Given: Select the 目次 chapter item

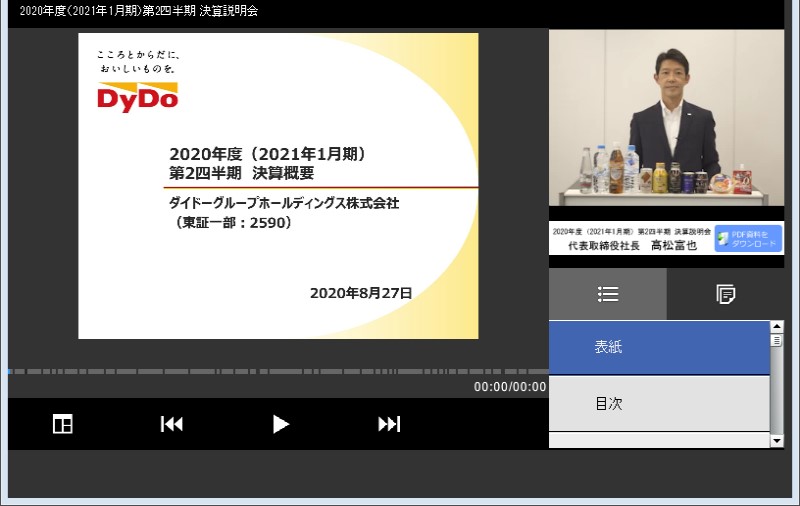Looking at the screenshot, I should 659,403.
